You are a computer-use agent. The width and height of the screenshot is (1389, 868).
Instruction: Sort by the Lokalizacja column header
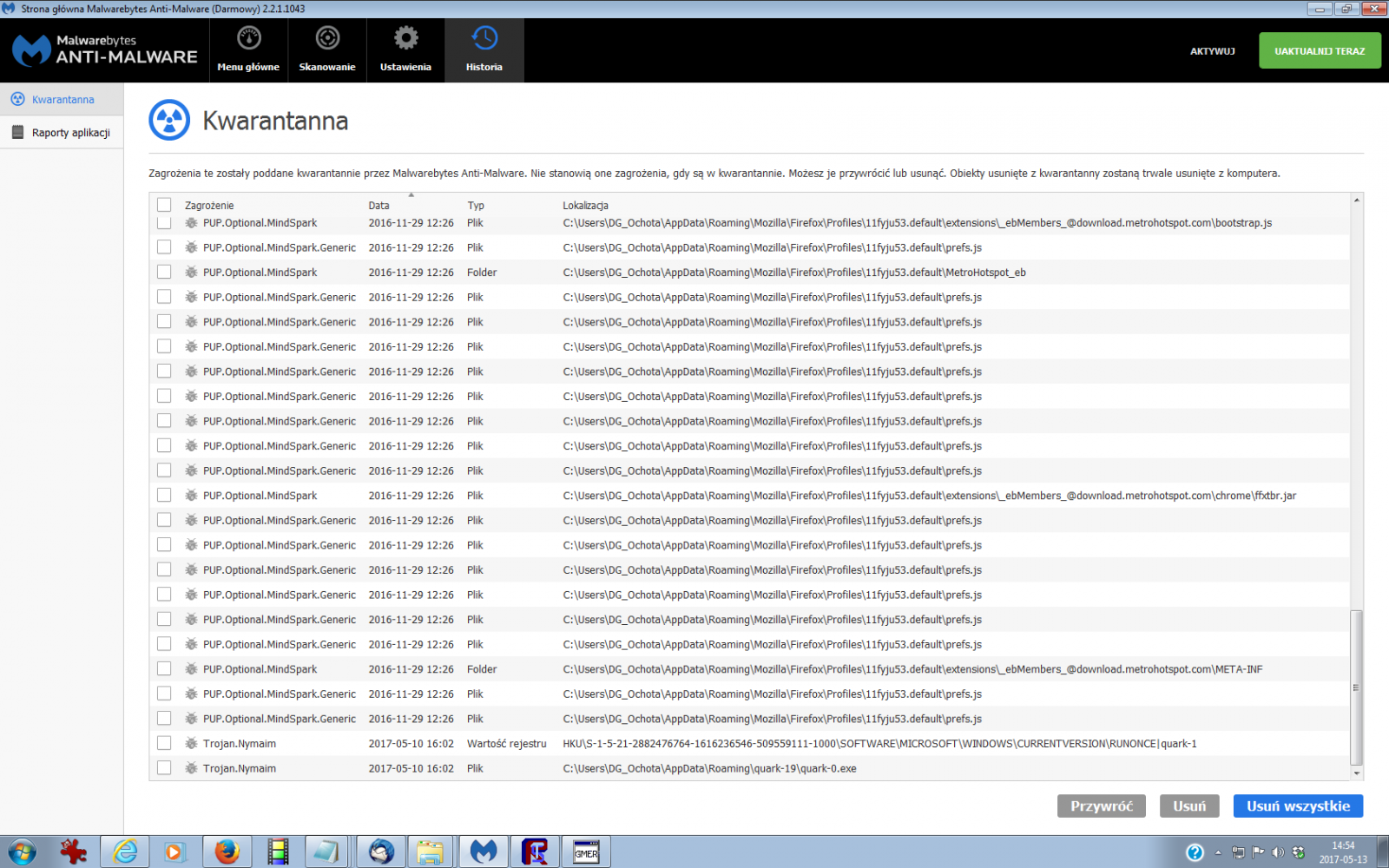click(x=585, y=206)
